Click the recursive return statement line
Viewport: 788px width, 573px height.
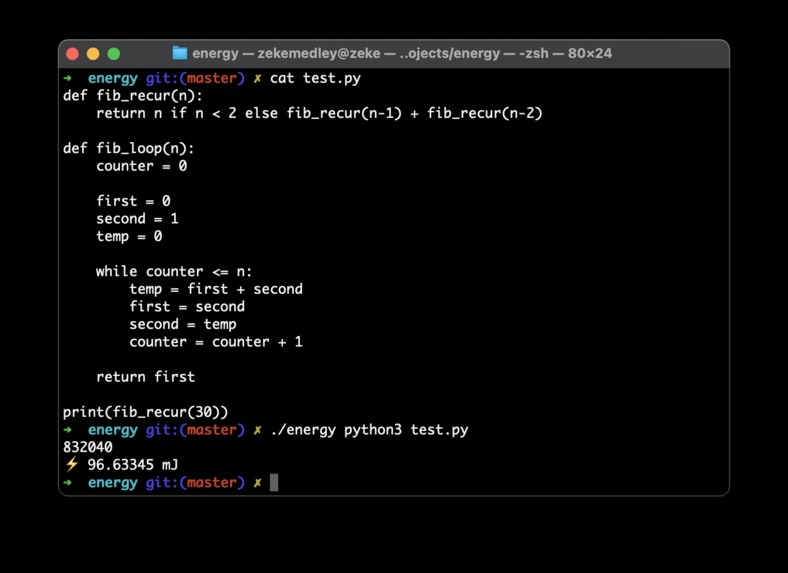(319, 114)
